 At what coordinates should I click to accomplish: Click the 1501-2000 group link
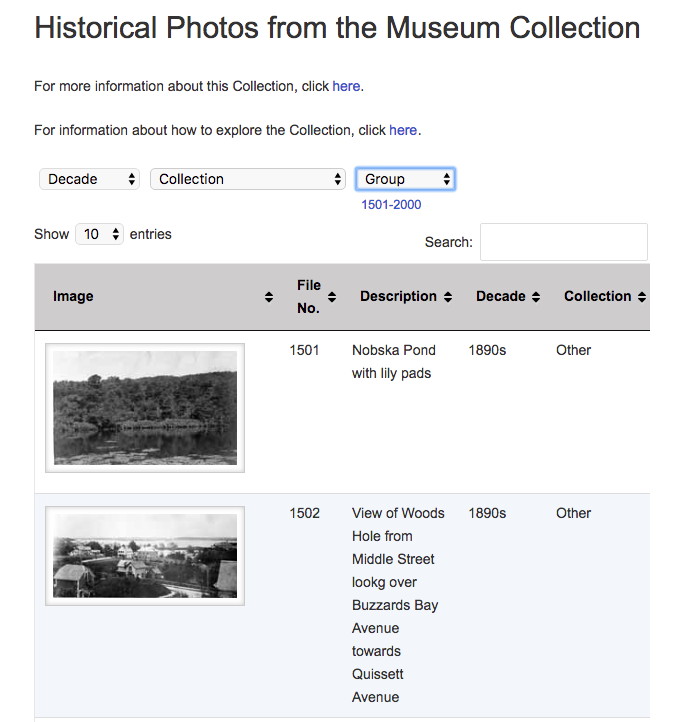tap(391, 205)
